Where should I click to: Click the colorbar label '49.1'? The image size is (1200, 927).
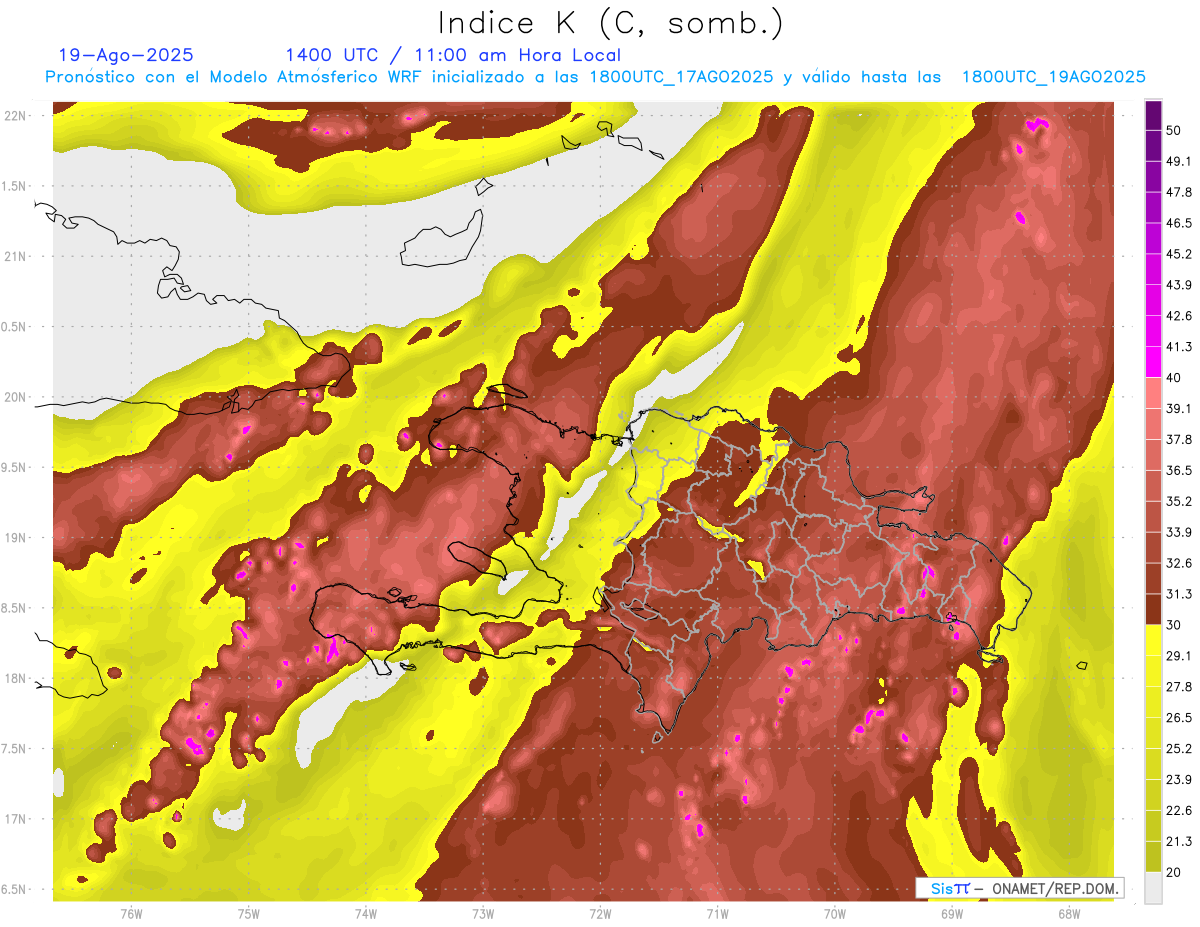click(1178, 161)
